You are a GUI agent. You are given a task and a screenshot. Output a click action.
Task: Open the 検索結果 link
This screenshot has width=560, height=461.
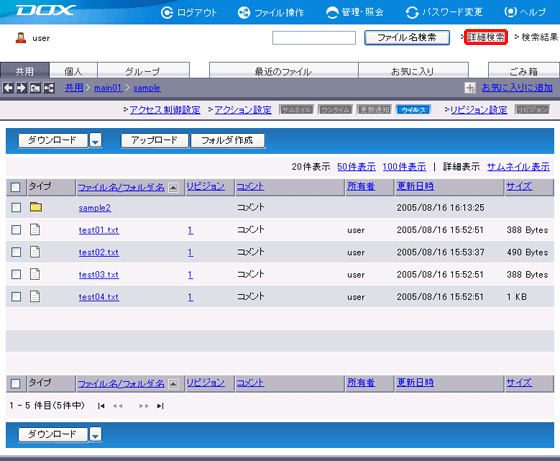tap(539, 37)
